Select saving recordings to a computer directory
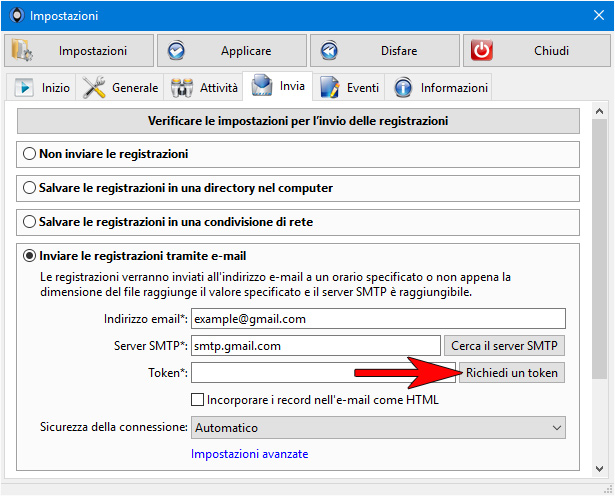This screenshot has height=496, width=615. point(29,188)
